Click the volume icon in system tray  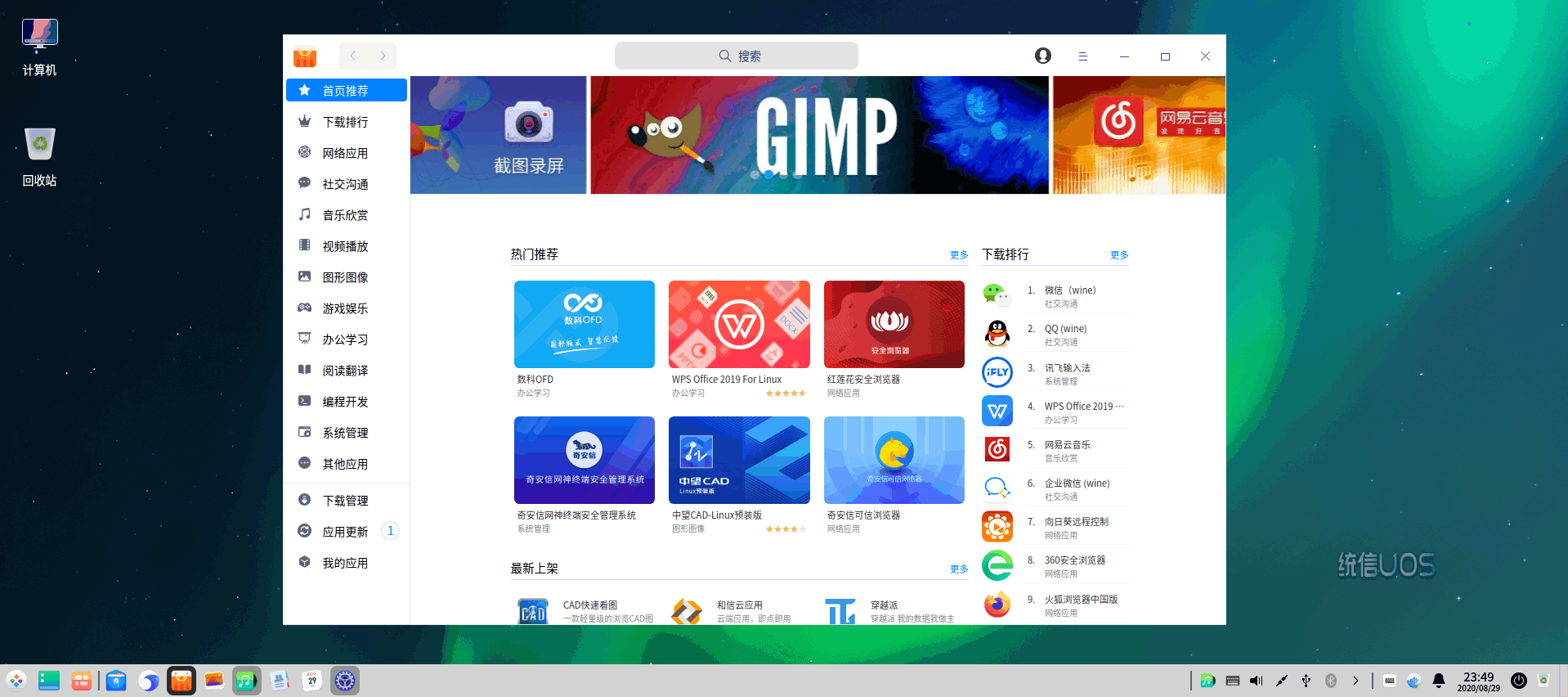[x=1257, y=681]
